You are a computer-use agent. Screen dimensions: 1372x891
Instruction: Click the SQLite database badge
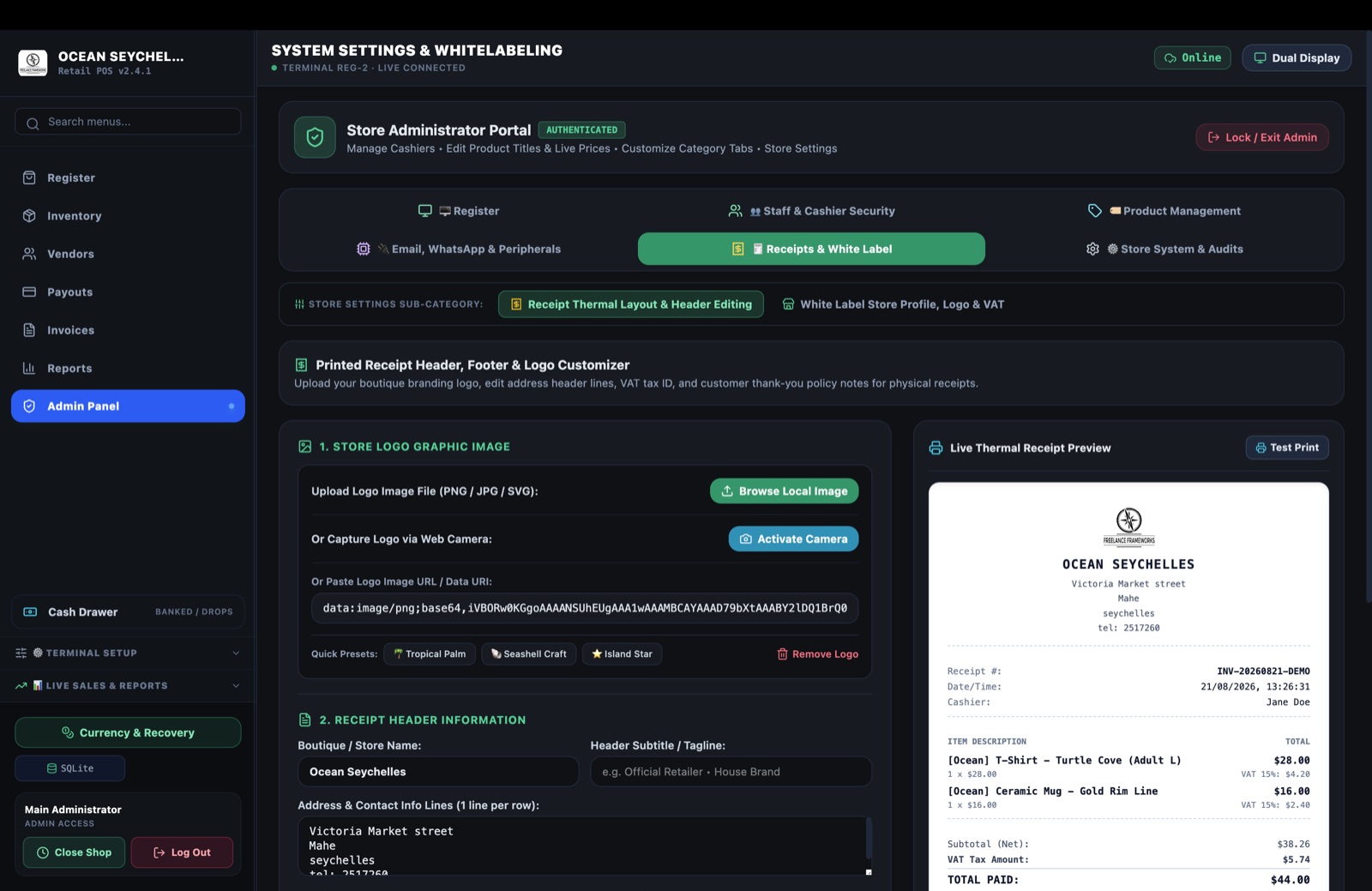(70, 768)
